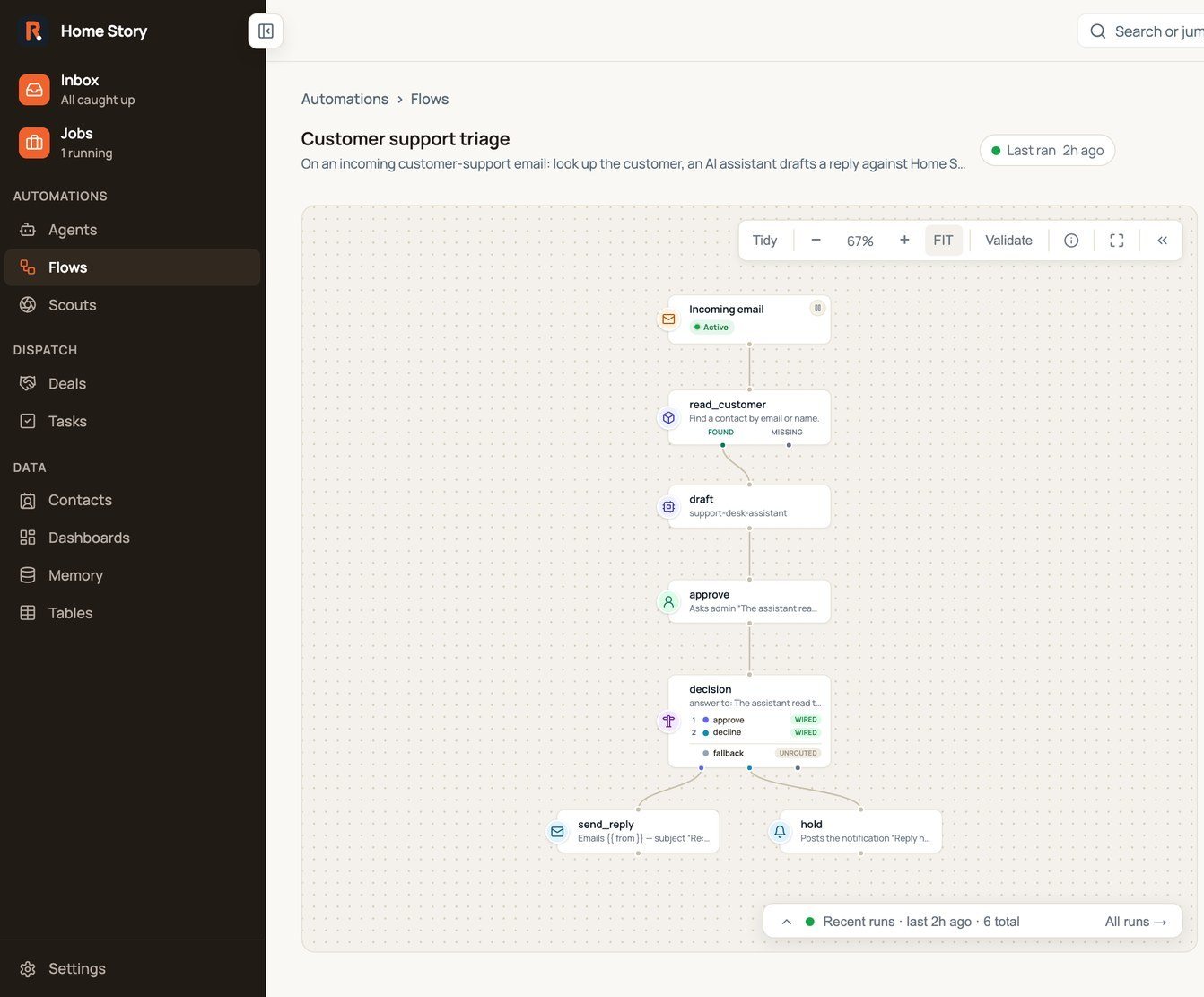Click the FOUND output label
1204x997 pixels.
point(720,433)
